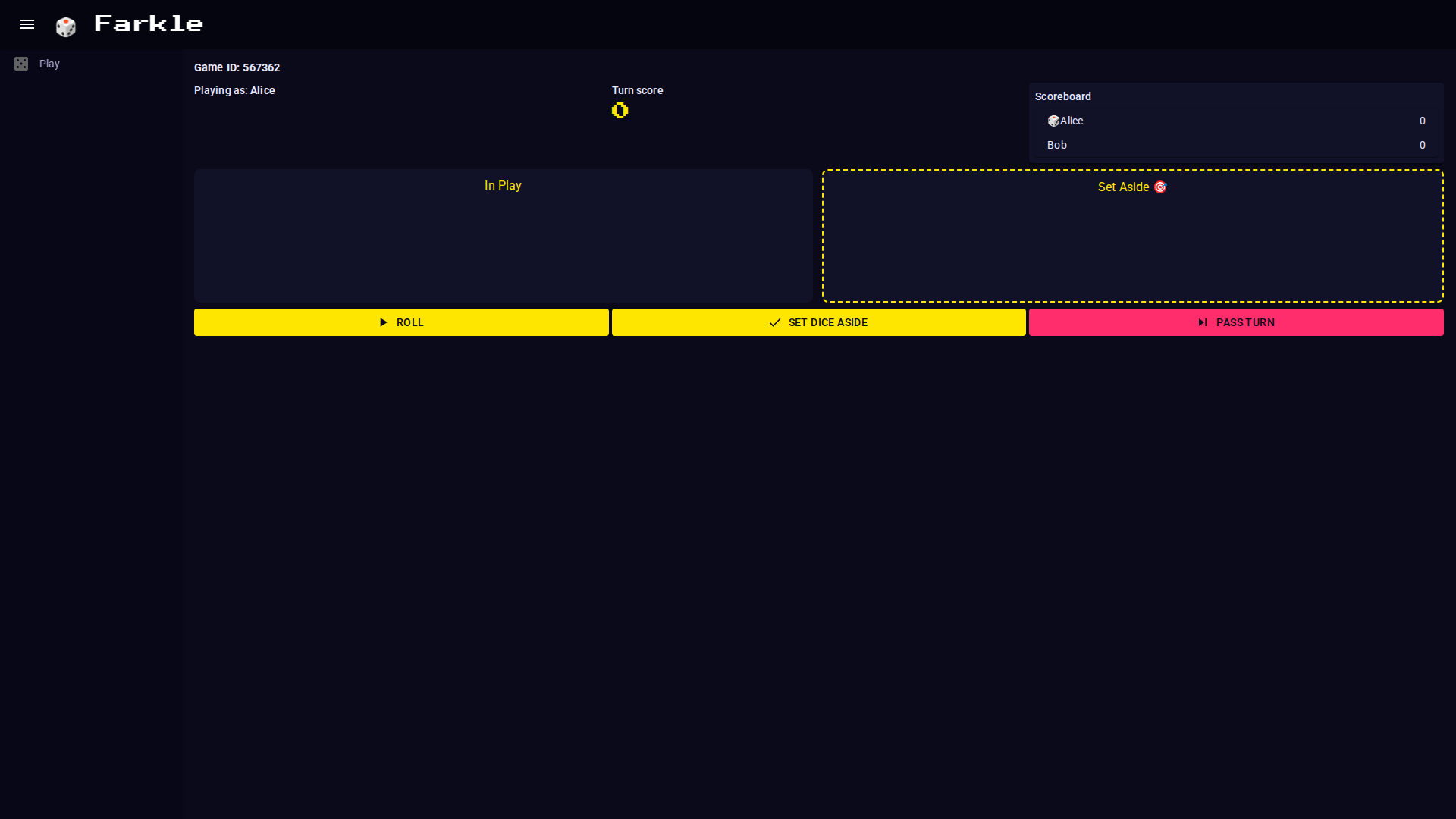This screenshot has height=819, width=1456.
Task: Click the play arrow icon on Roll
Action: tap(383, 322)
